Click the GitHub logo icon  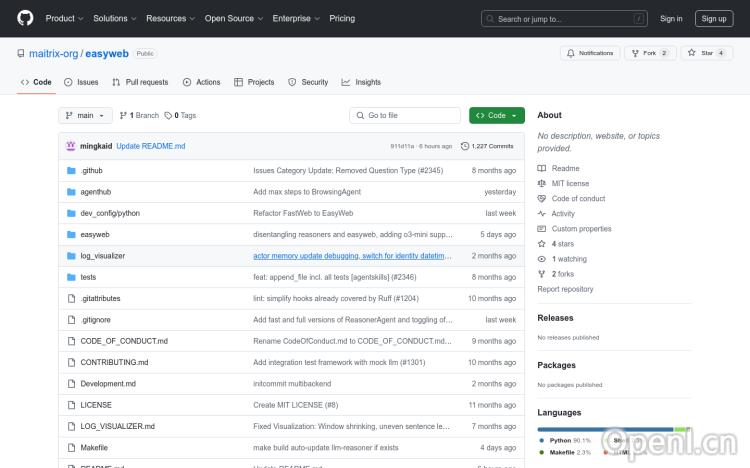coord(26,18)
